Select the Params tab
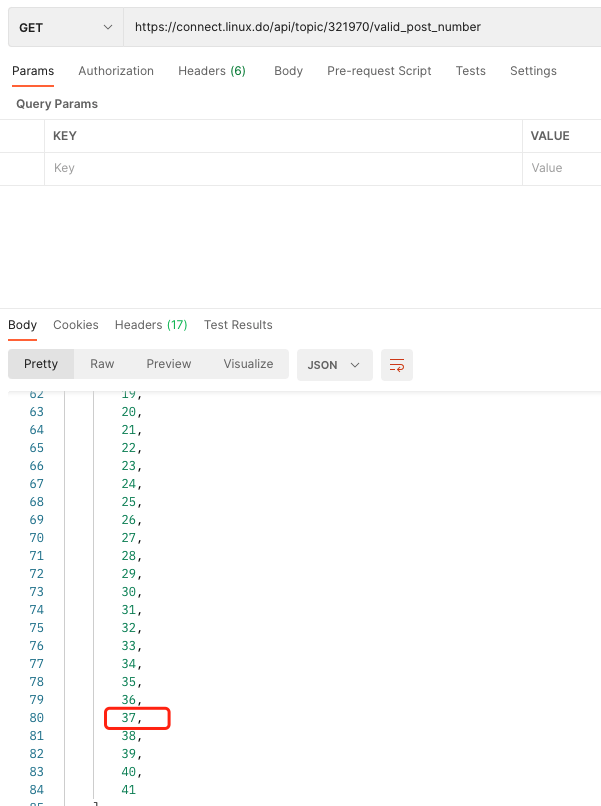This screenshot has height=806, width=601. tap(33, 71)
